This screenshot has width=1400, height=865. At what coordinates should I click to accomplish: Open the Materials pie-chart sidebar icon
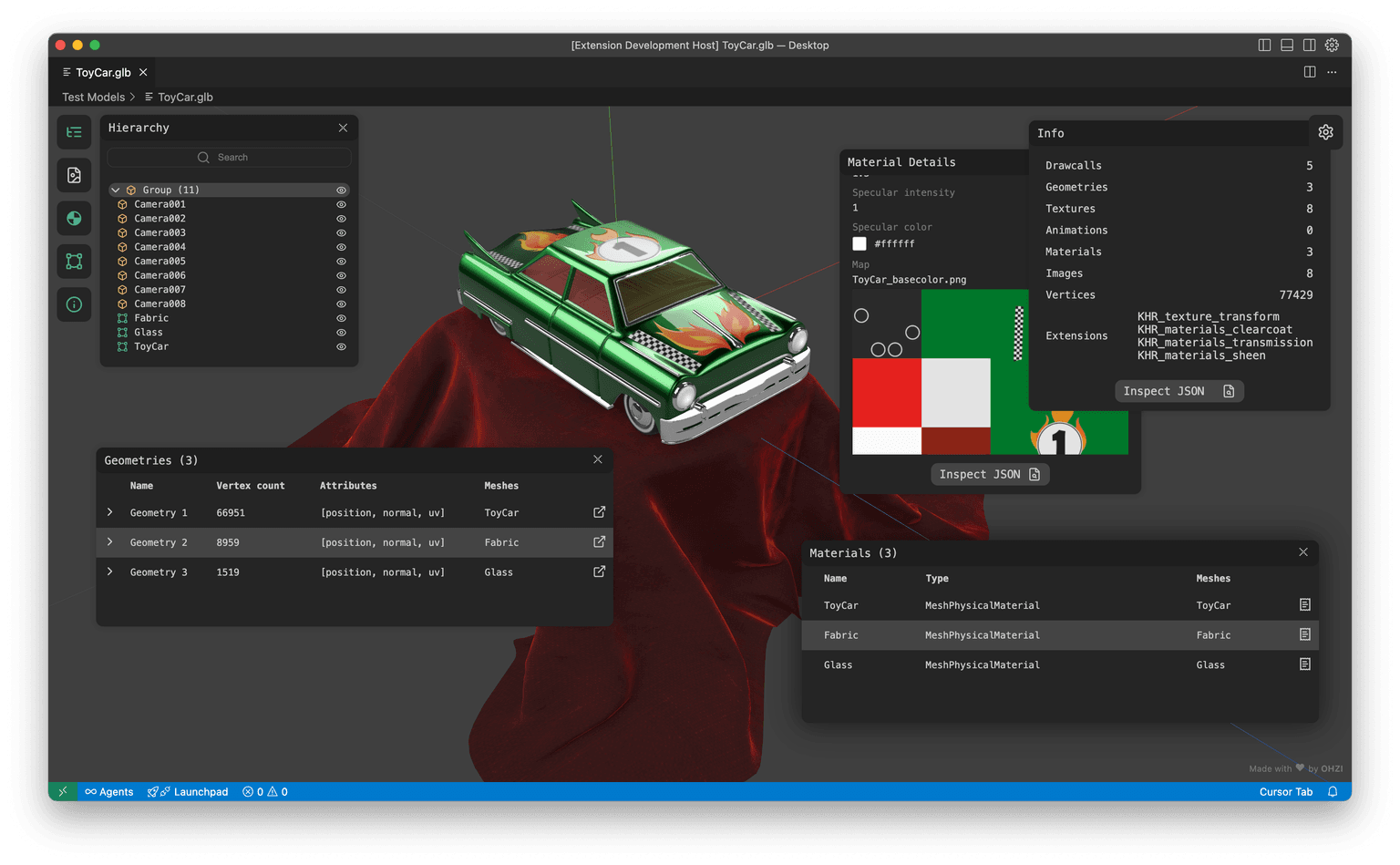(x=74, y=218)
